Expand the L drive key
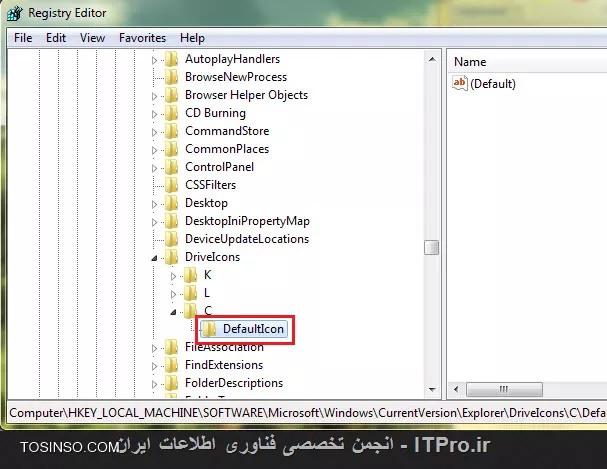 click(x=173, y=294)
